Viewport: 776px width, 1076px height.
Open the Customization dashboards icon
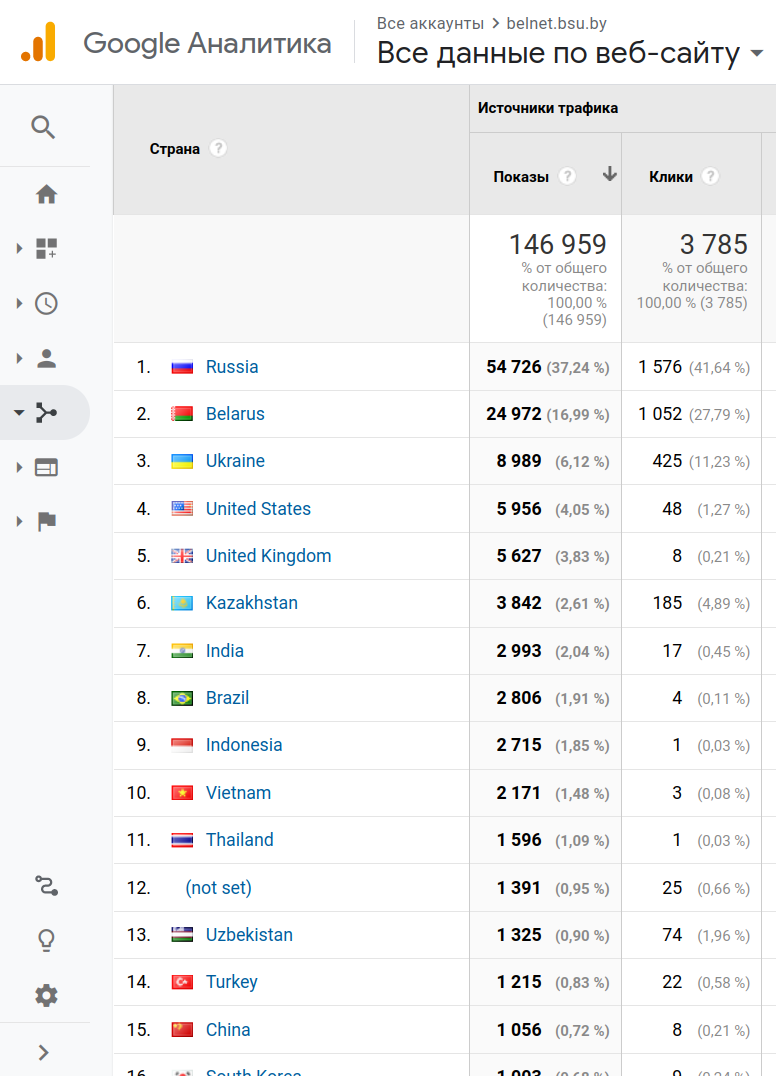tap(46, 249)
